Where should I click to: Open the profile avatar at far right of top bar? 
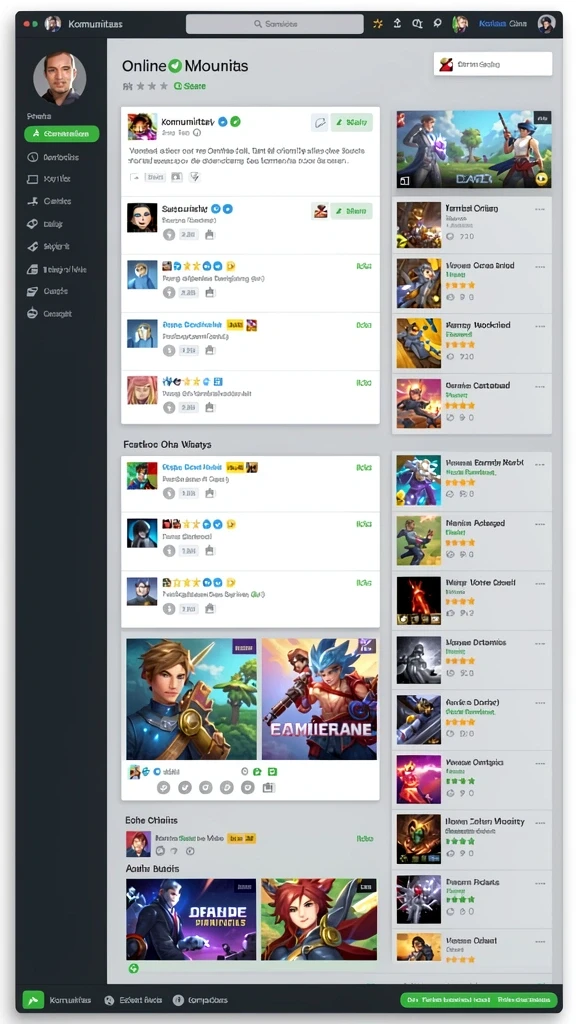(546, 24)
